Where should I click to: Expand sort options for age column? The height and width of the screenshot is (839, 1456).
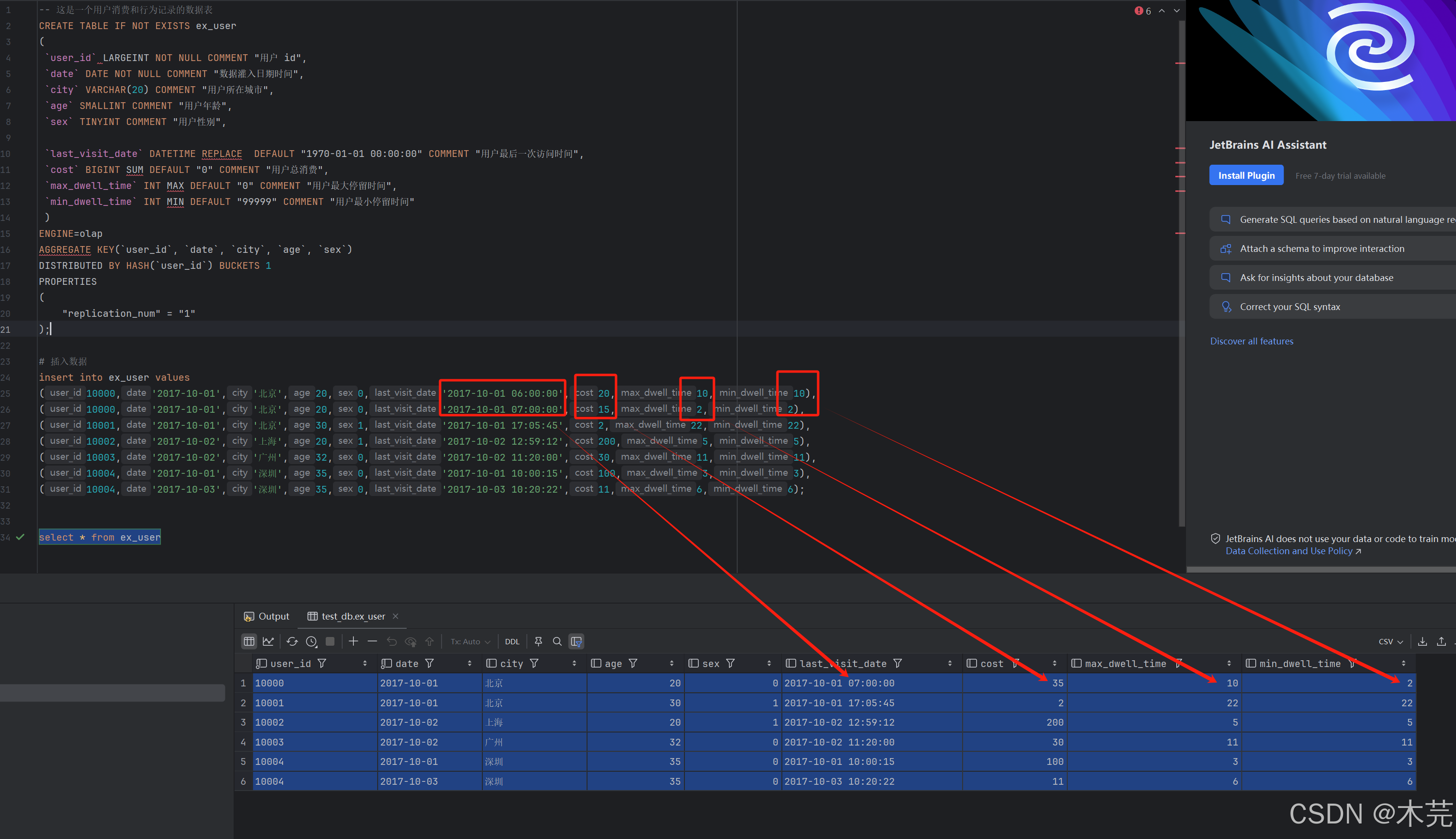click(x=671, y=663)
